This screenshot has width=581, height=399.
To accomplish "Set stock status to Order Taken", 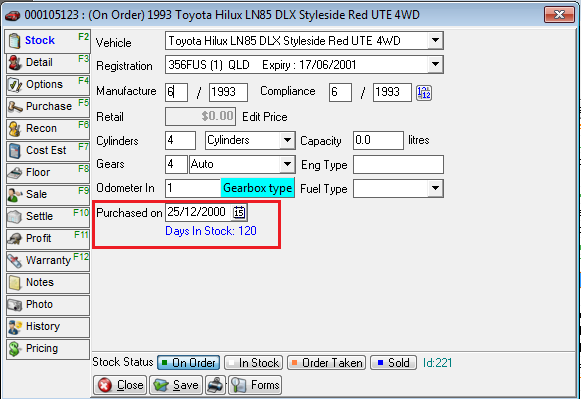I will coord(326,363).
